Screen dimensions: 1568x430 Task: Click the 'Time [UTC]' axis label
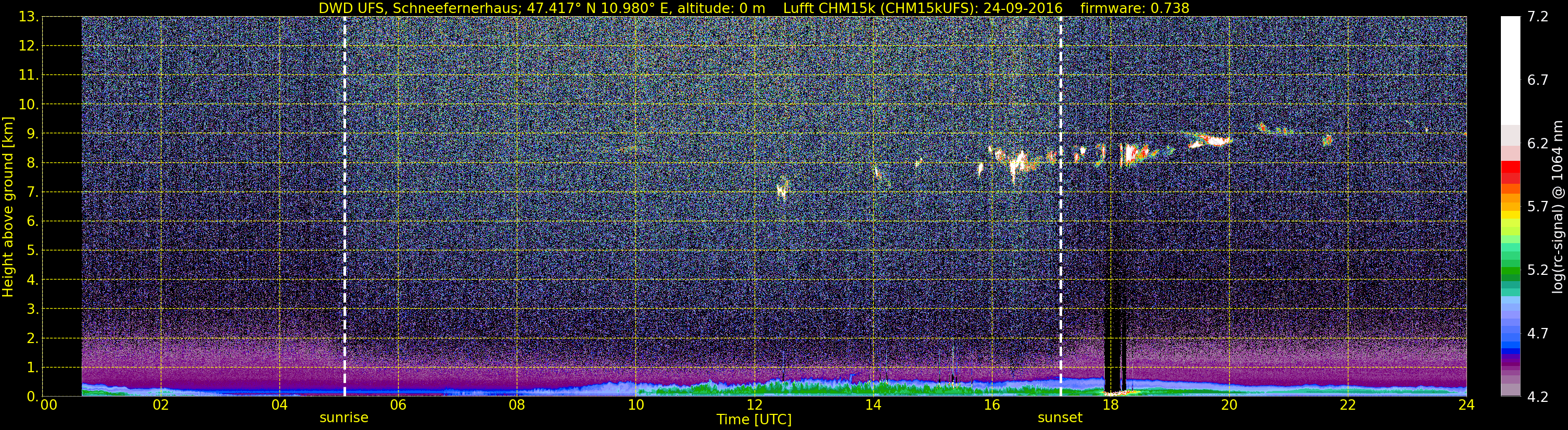(x=754, y=419)
